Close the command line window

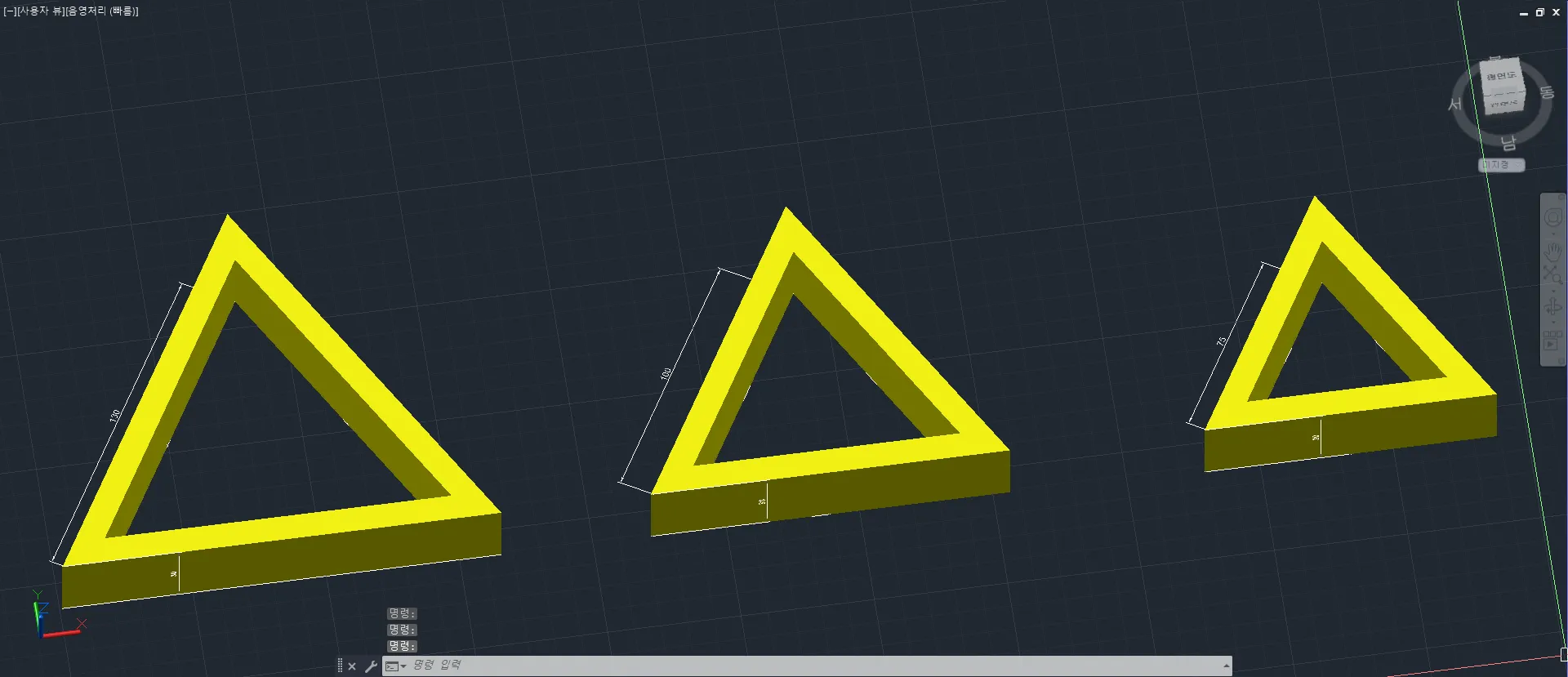(x=352, y=666)
